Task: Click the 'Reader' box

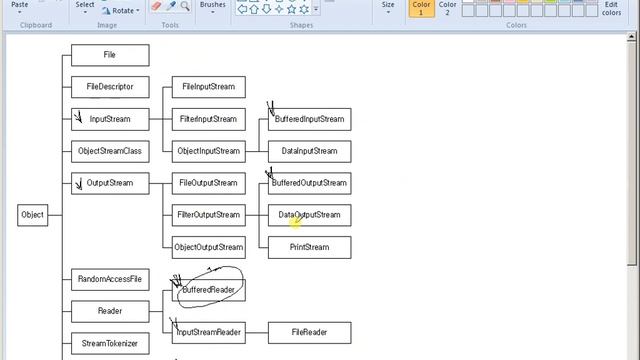Action: pyautogui.click(x=110, y=311)
